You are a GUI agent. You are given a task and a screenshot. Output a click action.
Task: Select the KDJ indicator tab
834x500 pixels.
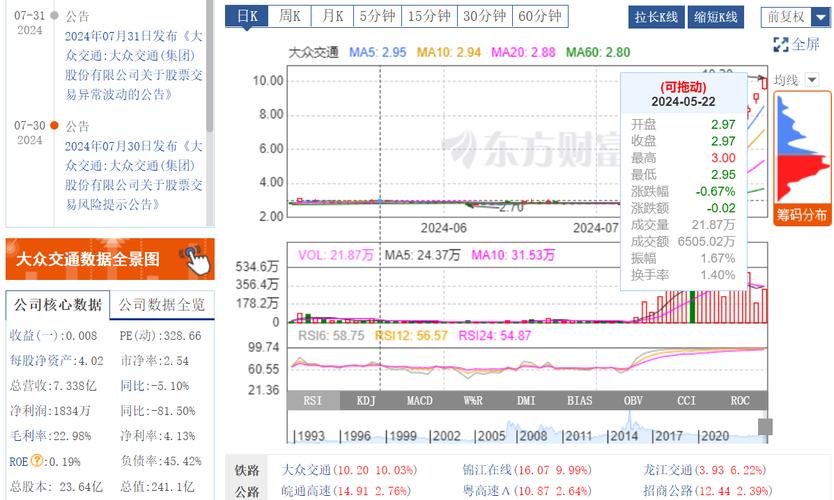click(366, 401)
